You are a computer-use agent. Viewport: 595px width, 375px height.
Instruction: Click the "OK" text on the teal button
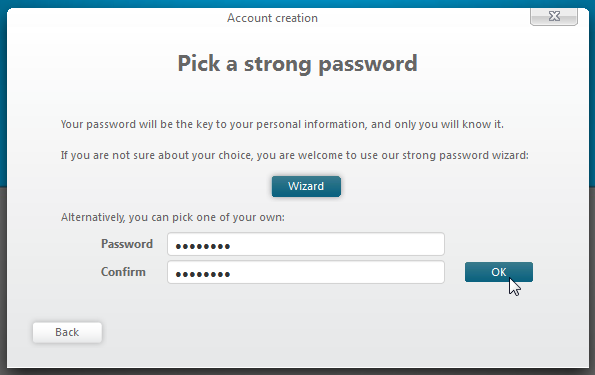(499, 272)
